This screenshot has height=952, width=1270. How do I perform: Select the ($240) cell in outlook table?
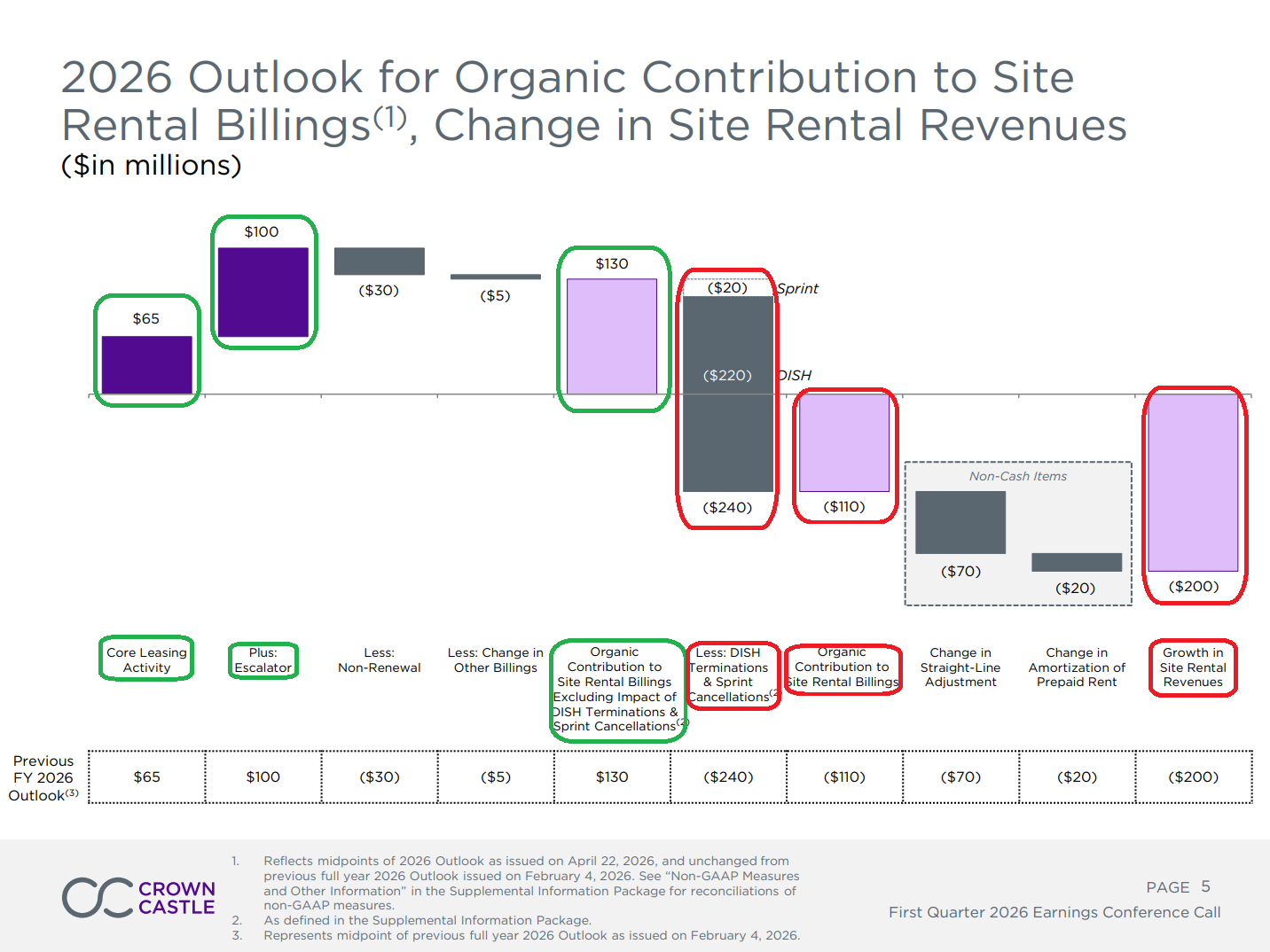pyautogui.click(x=728, y=776)
